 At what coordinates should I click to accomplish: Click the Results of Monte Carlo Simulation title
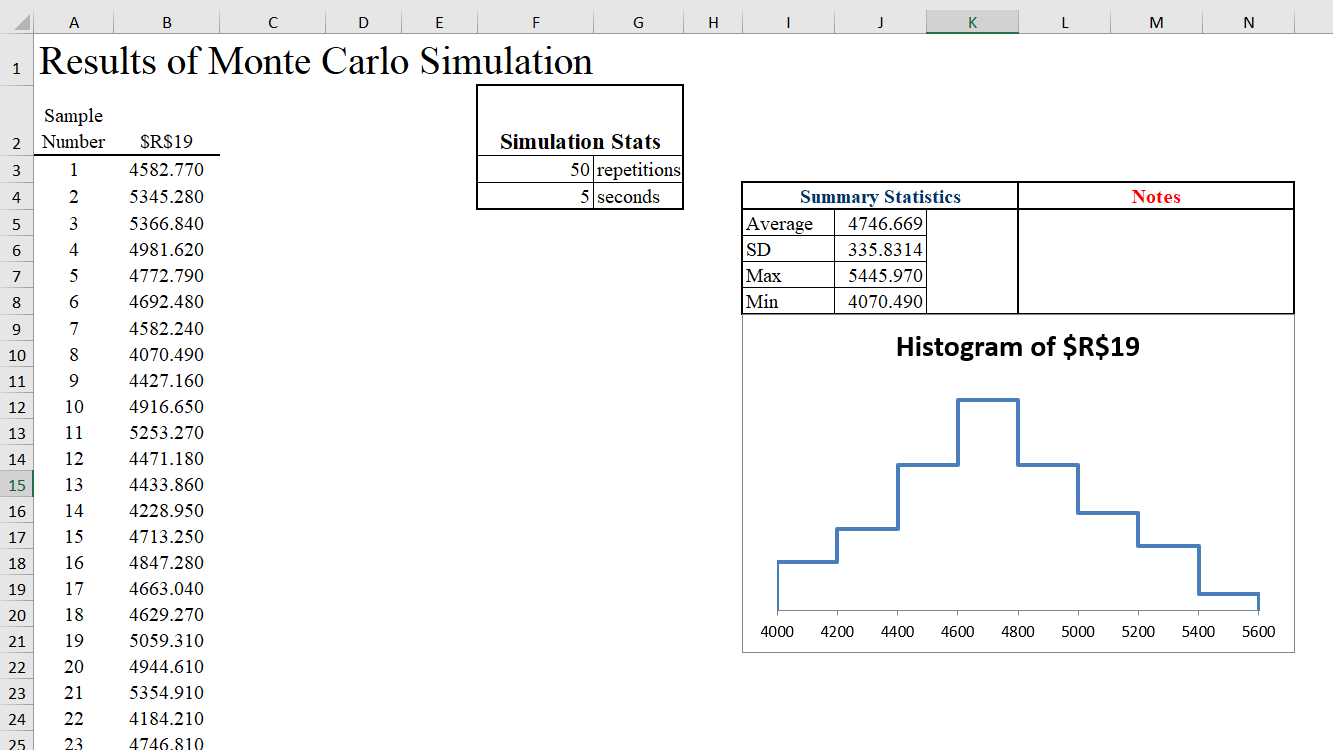[x=316, y=62]
